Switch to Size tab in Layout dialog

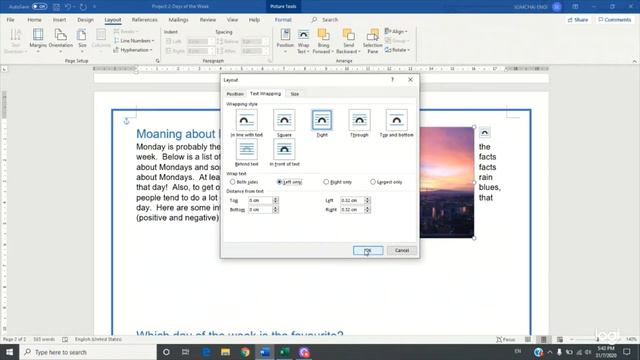coord(295,94)
